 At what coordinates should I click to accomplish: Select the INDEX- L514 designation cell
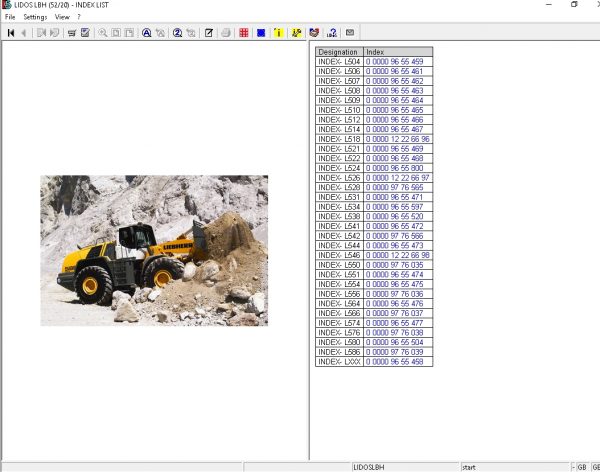coord(339,129)
